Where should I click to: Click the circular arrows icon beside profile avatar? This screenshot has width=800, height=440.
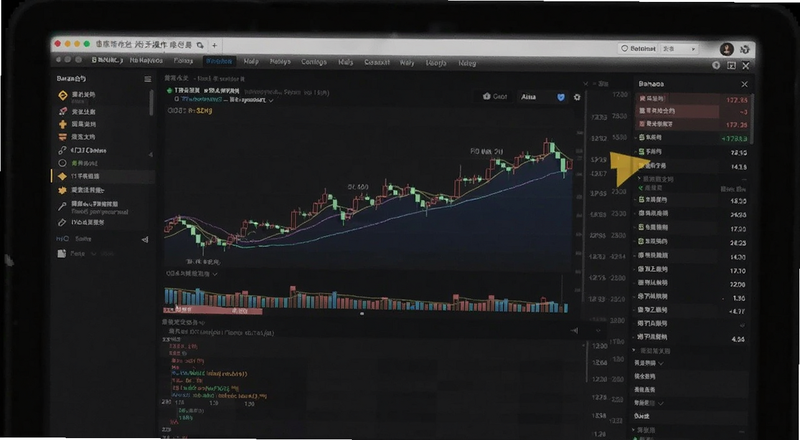click(x=744, y=50)
